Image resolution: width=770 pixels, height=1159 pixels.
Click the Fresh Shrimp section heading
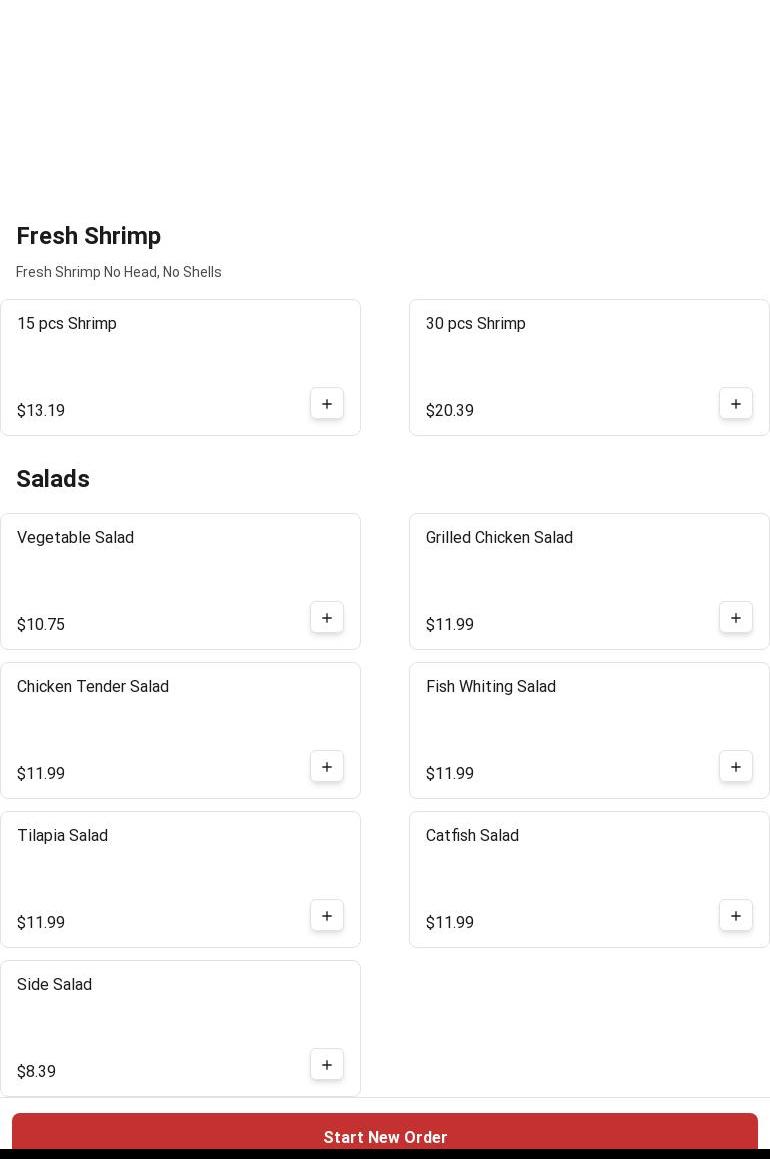pyautogui.click(x=89, y=236)
